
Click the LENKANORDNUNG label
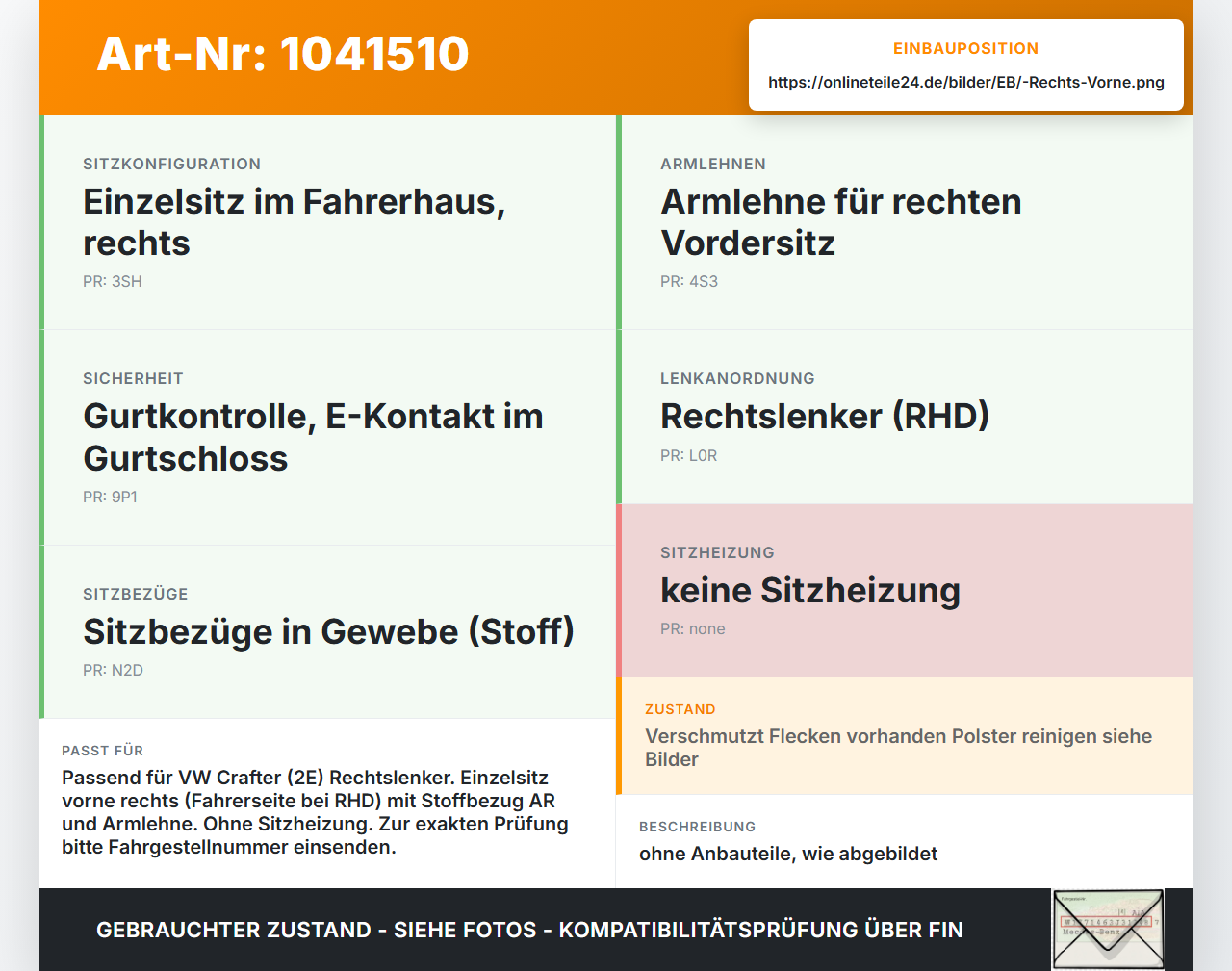[x=737, y=379]
